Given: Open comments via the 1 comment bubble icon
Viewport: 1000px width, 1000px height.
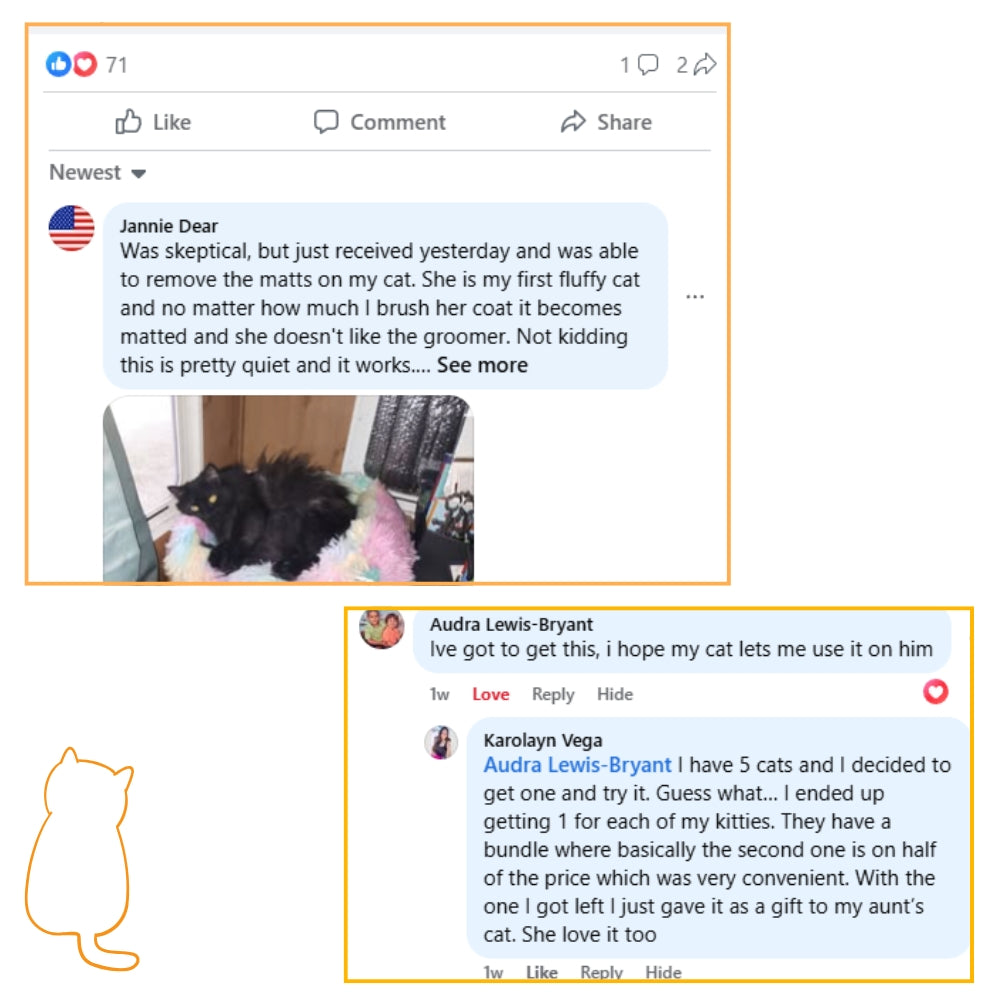Looking at the screenshot, I should tap(648, 64).
